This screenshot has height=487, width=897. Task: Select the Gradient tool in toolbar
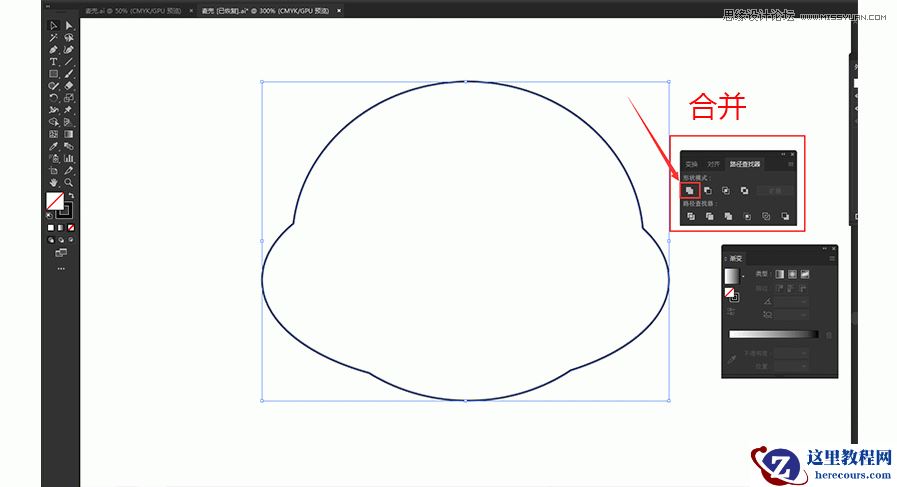[x=69, y=134]
